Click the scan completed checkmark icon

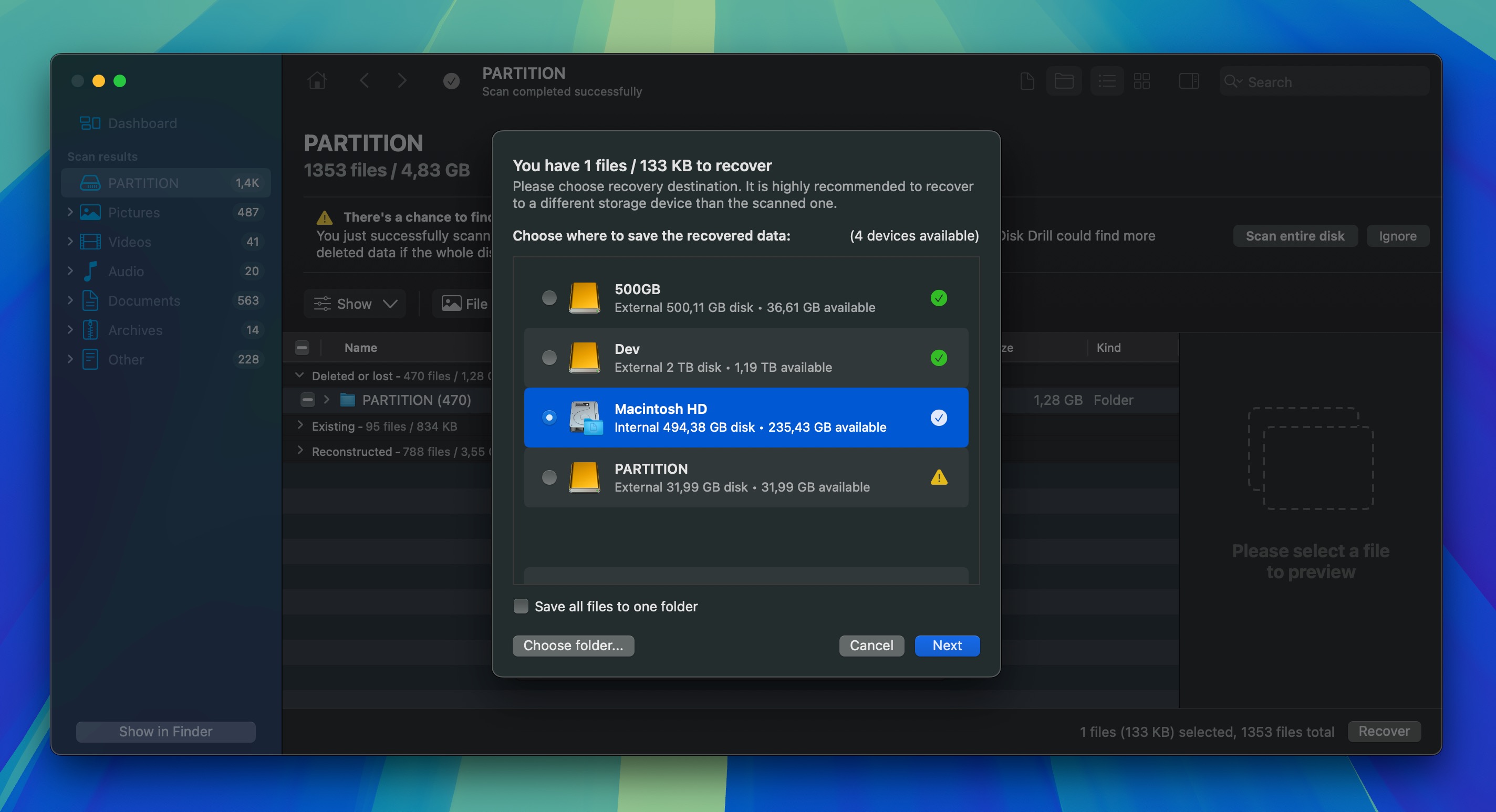tap(452, 80)
